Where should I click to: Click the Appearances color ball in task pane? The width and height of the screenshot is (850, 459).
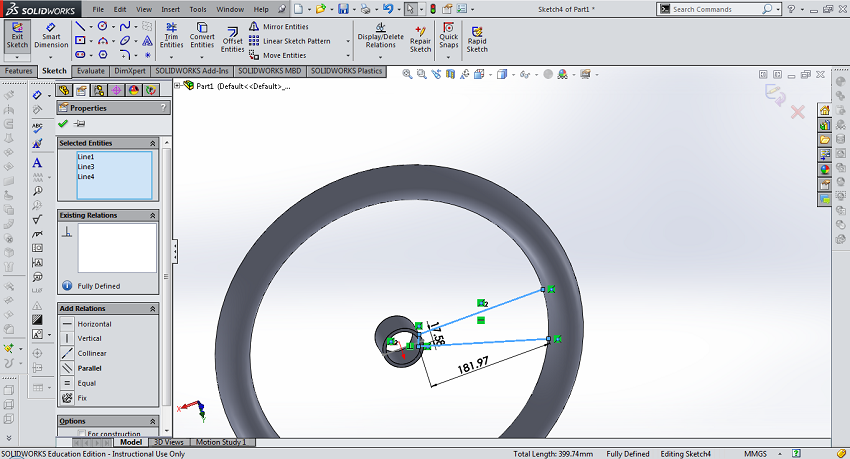click(825, 169)
